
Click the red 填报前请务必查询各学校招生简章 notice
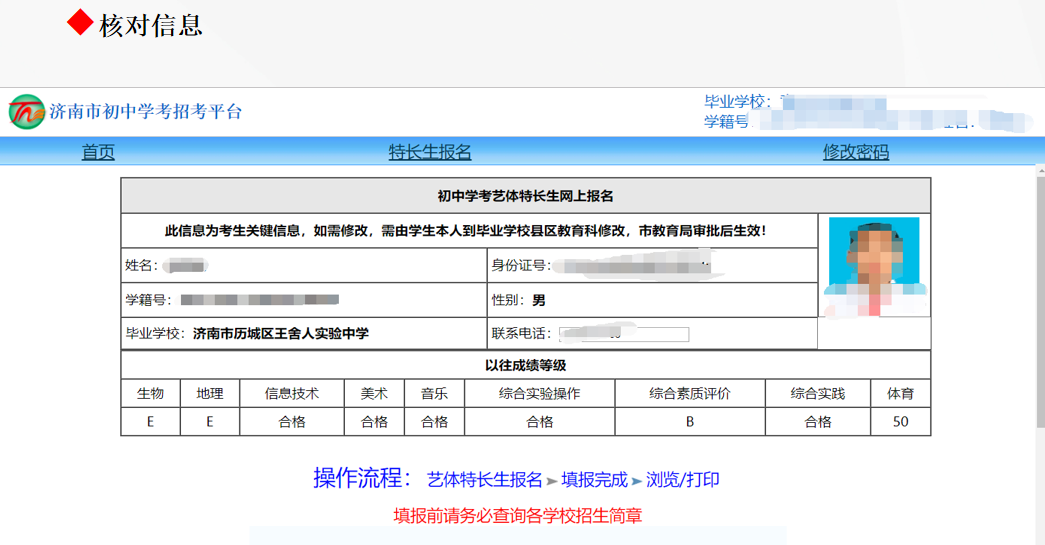[518, 516]
